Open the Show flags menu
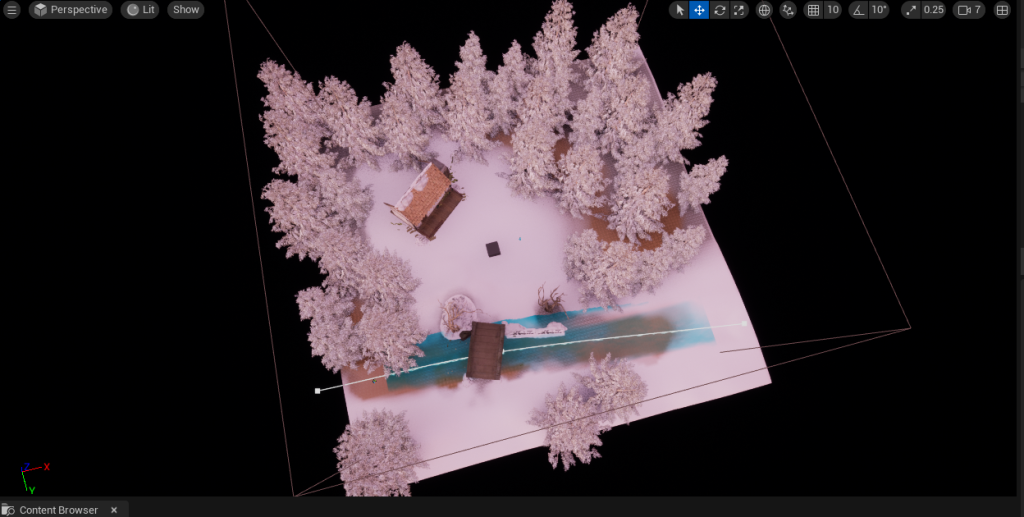 [186, 10]
